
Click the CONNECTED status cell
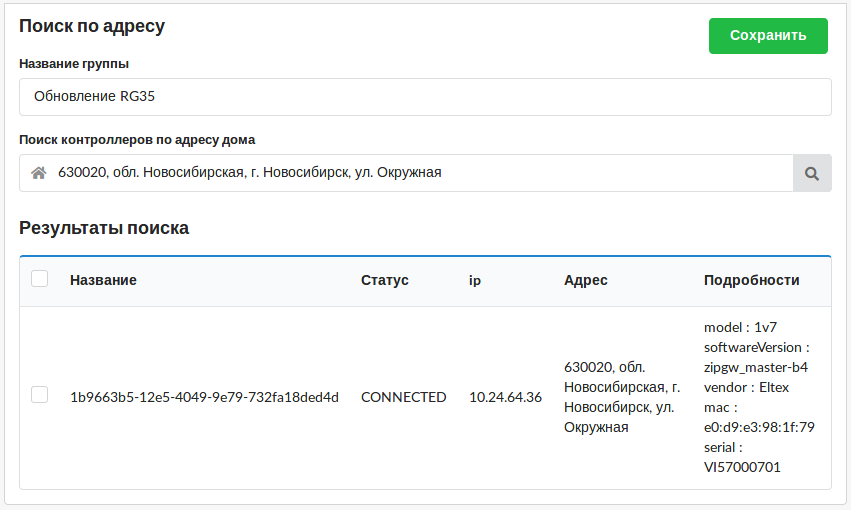pyautogui.click(x=403, y=397)
